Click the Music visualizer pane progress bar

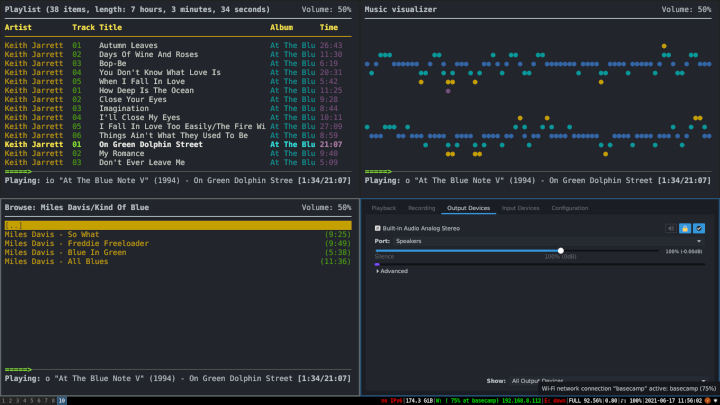tap(538, 171)
